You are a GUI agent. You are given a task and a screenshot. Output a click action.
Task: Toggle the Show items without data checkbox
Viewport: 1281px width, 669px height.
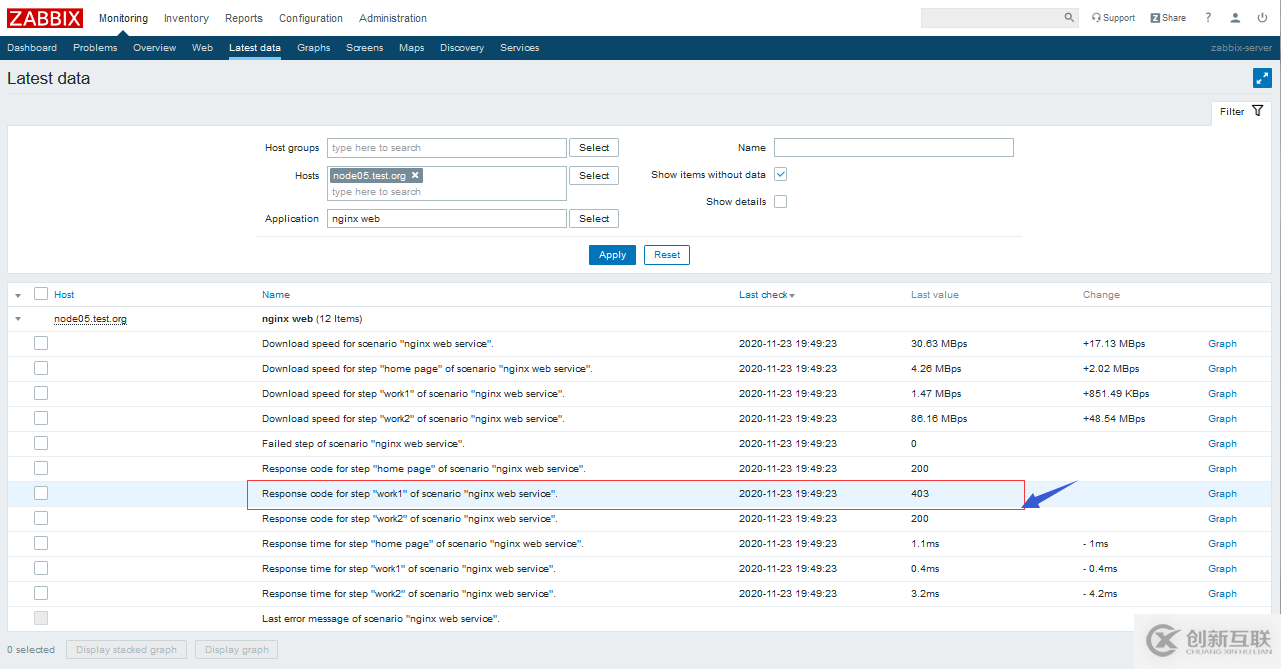781,174
